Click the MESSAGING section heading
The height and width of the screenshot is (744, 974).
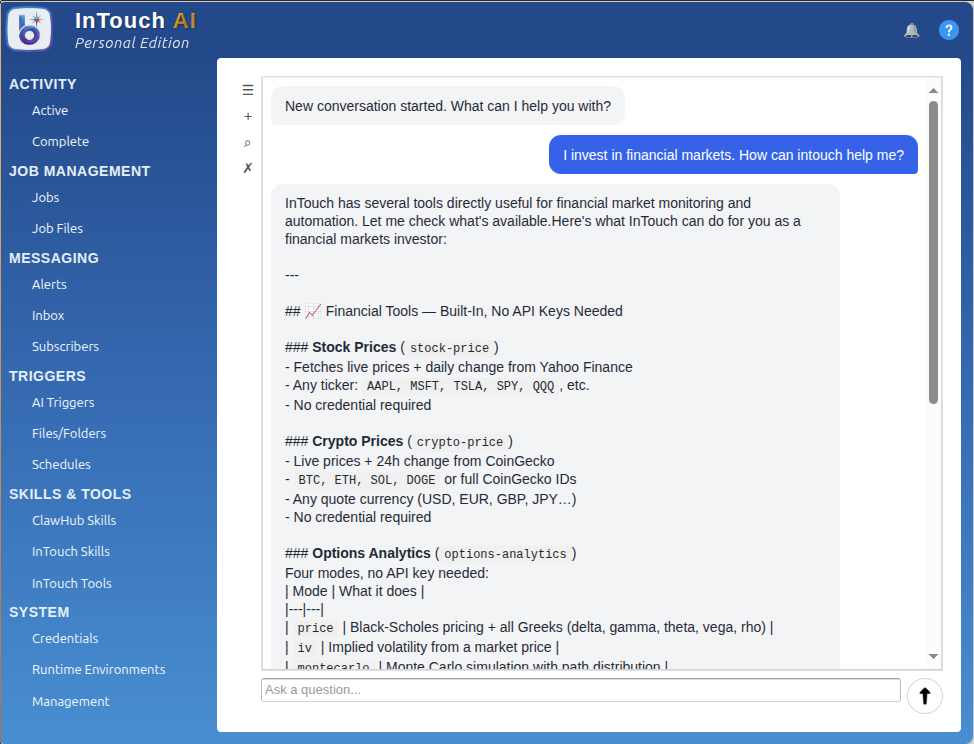[x=54, y=258]
